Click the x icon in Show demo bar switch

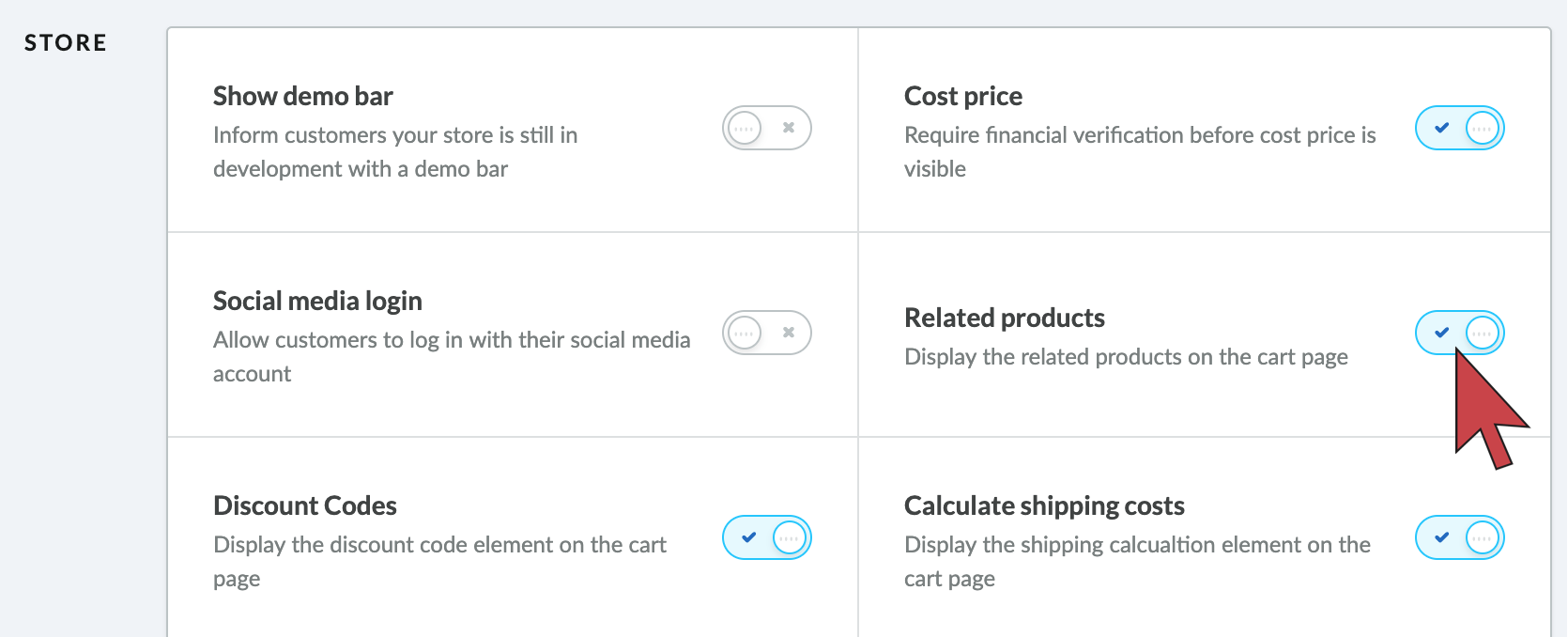click(789, 128)
